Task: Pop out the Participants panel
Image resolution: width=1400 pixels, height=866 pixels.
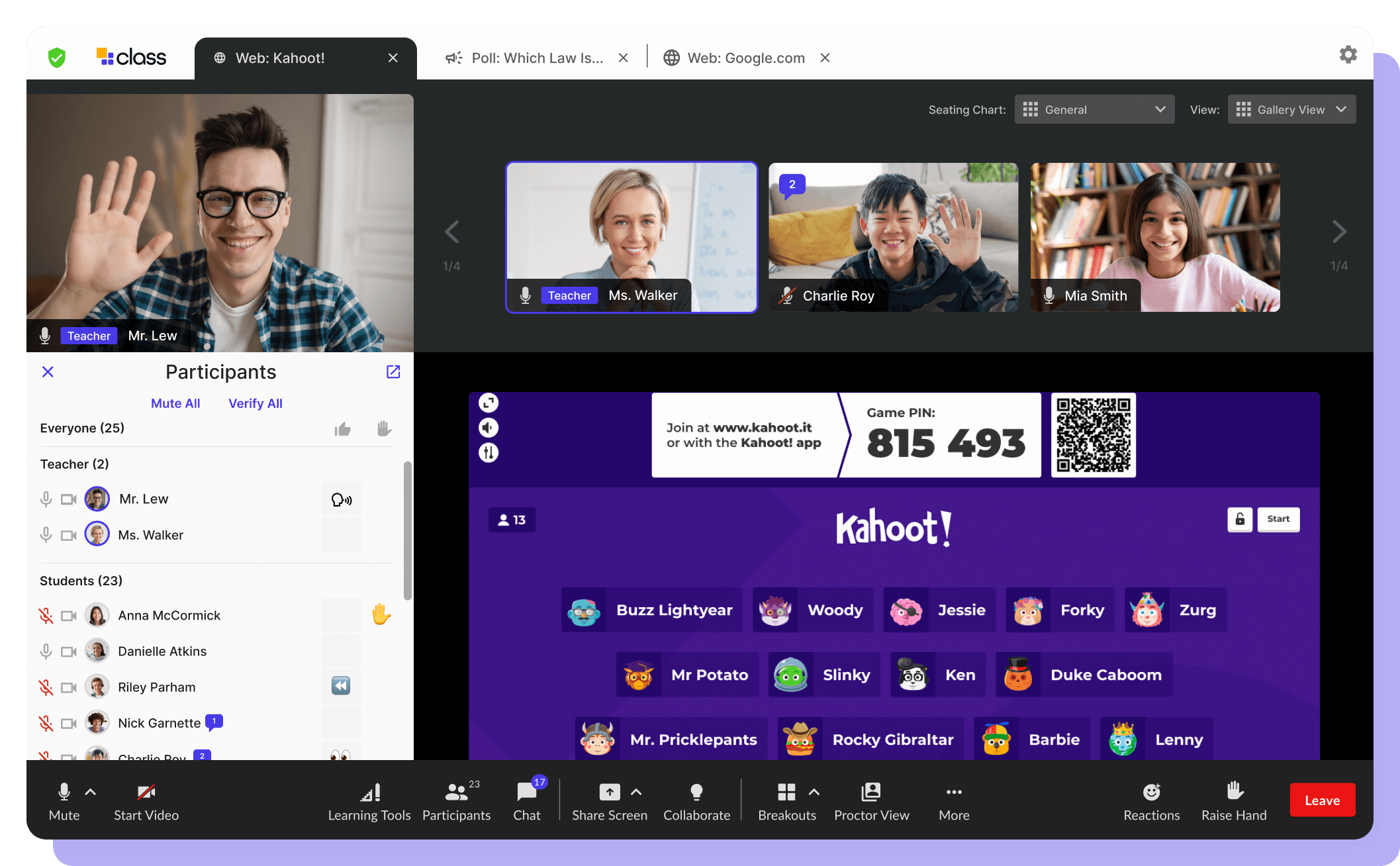Action: [393, 371]
